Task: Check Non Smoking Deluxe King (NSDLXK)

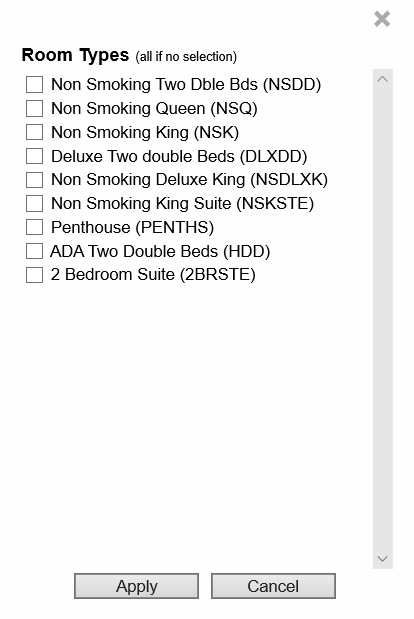Action: pos(34,180)
